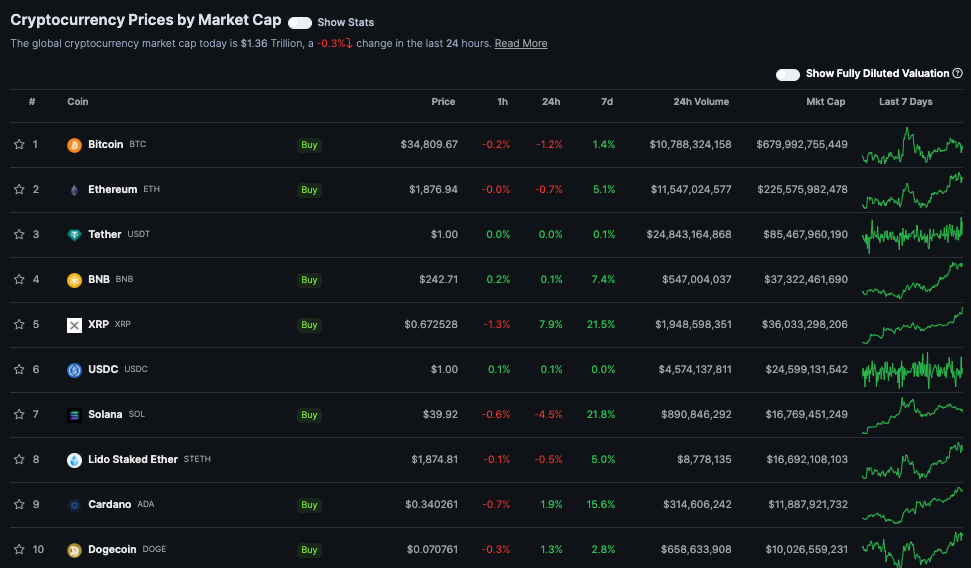Sort by the Coin column header
Screen dimensions: 971x568
(78, 102)
